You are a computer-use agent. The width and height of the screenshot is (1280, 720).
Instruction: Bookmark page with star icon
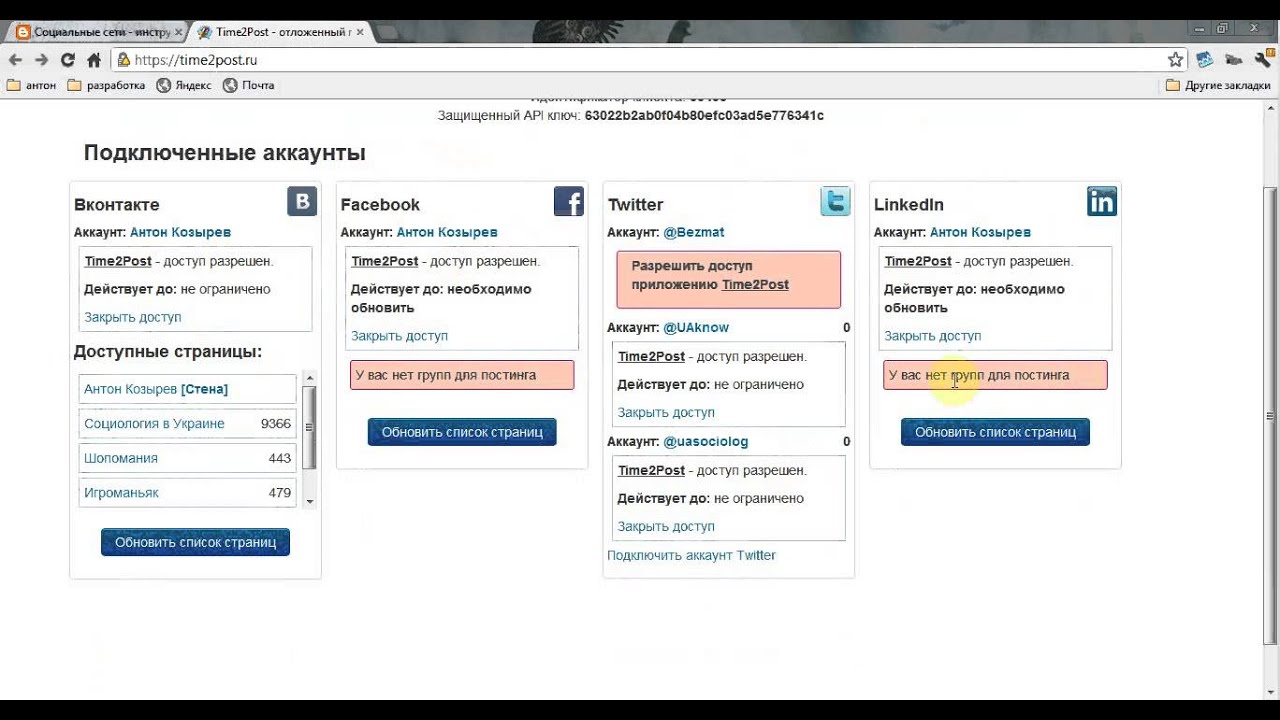[1176, 60]
